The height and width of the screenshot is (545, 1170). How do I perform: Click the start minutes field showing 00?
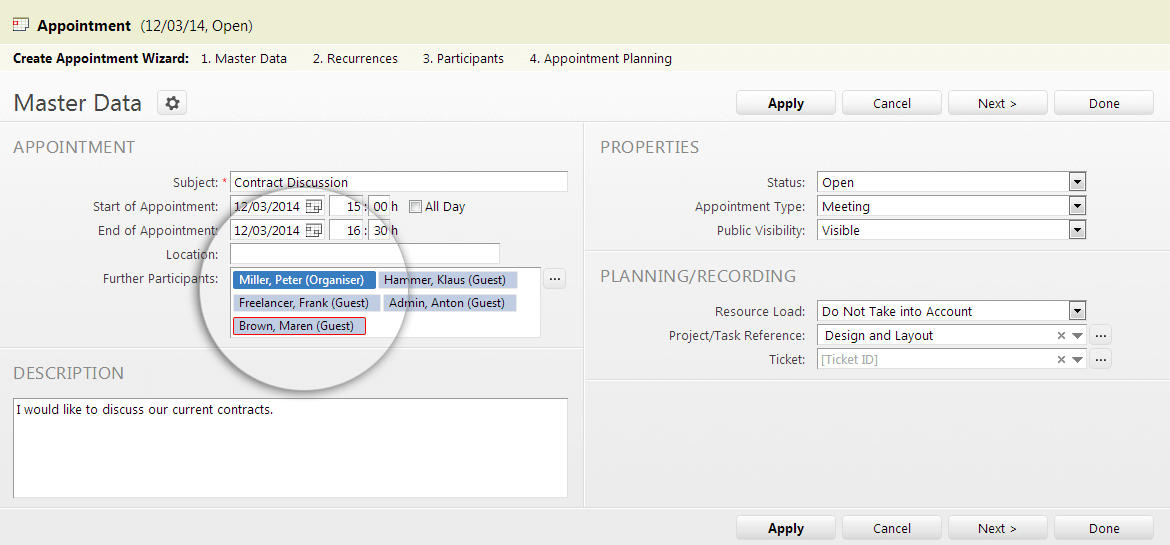[x=380, y=206]
